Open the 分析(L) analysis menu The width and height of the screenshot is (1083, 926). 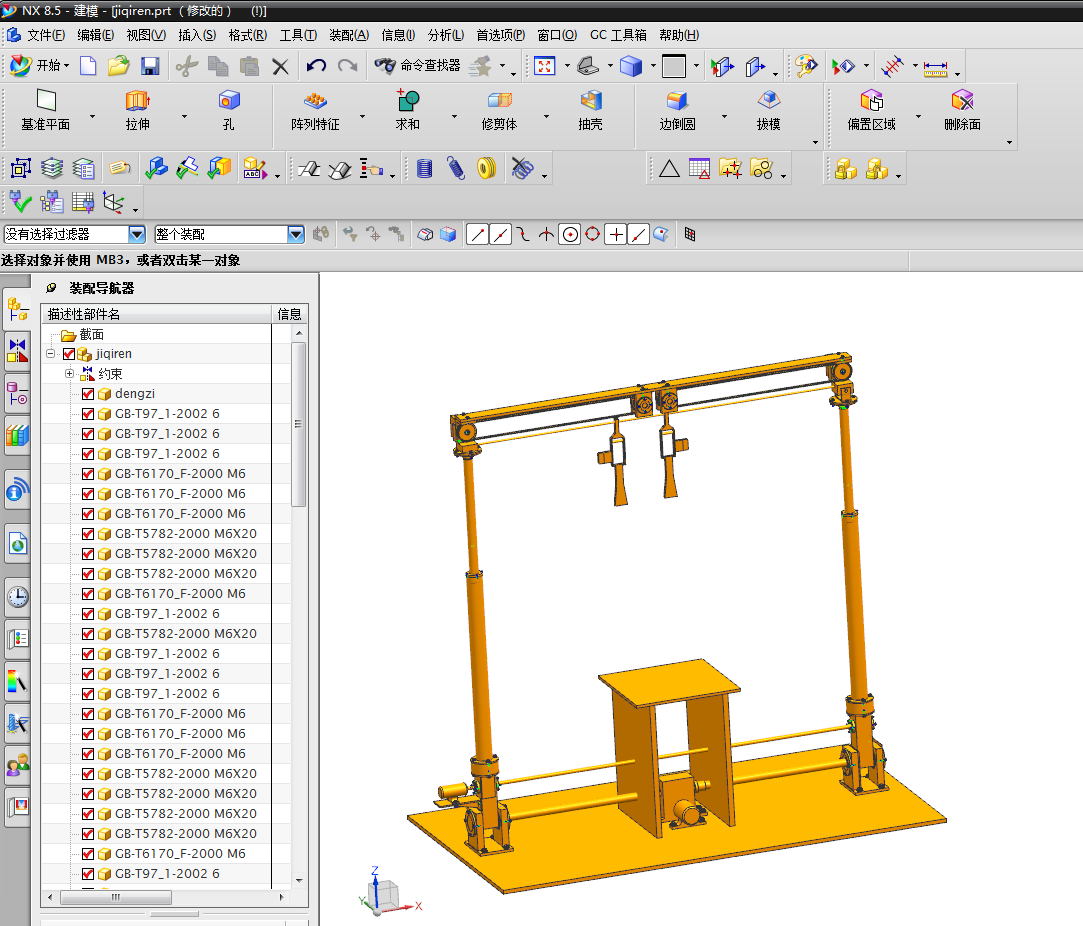pos(445,35)
